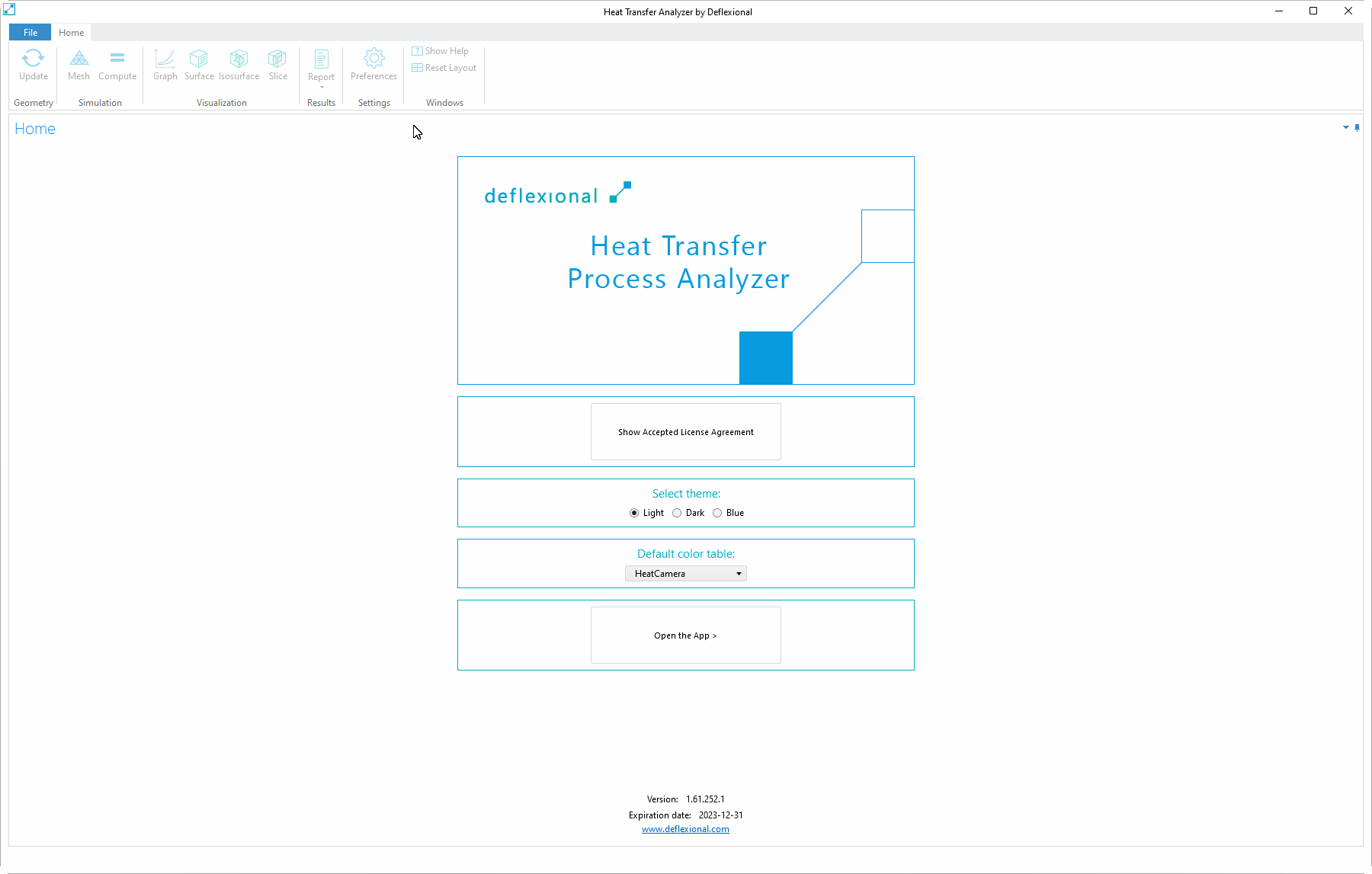The height and width of the screenshot is (874, 1372).
Task: Minimize the Heat Transfer Analyzer window
Action: [1279, 11]
